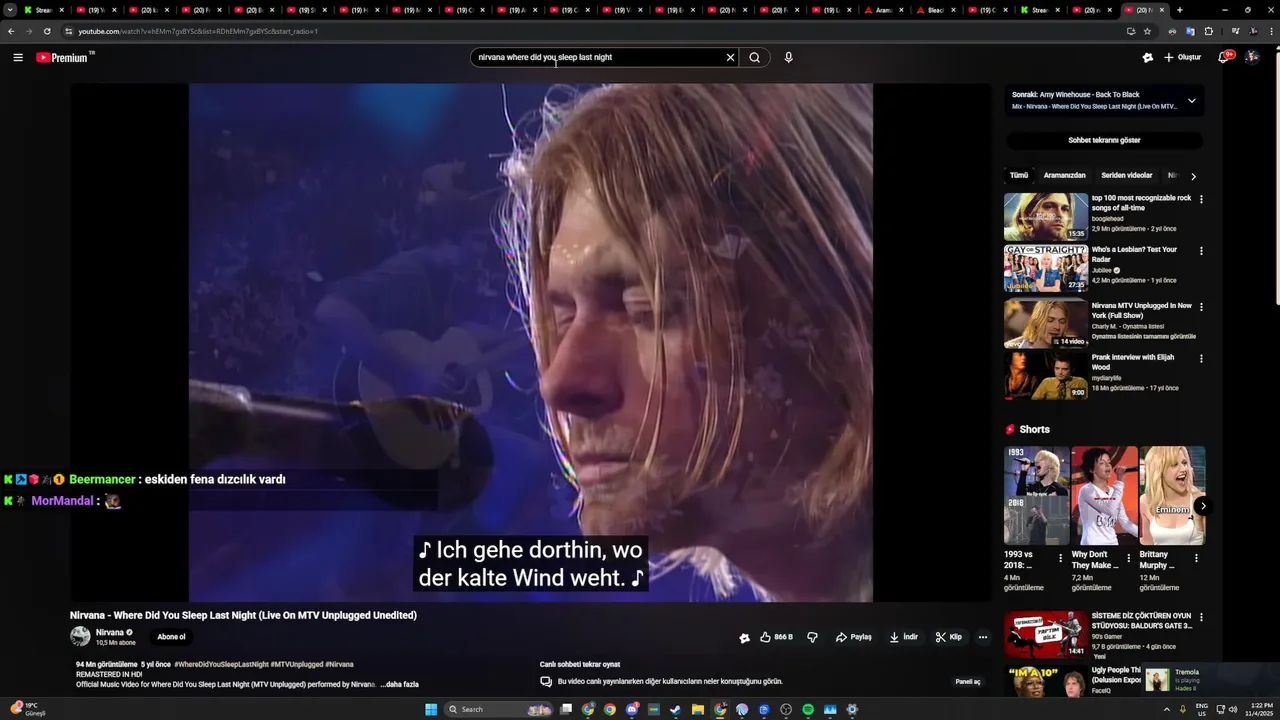Open the #Nirvana hashtag link

coord(339,664)
